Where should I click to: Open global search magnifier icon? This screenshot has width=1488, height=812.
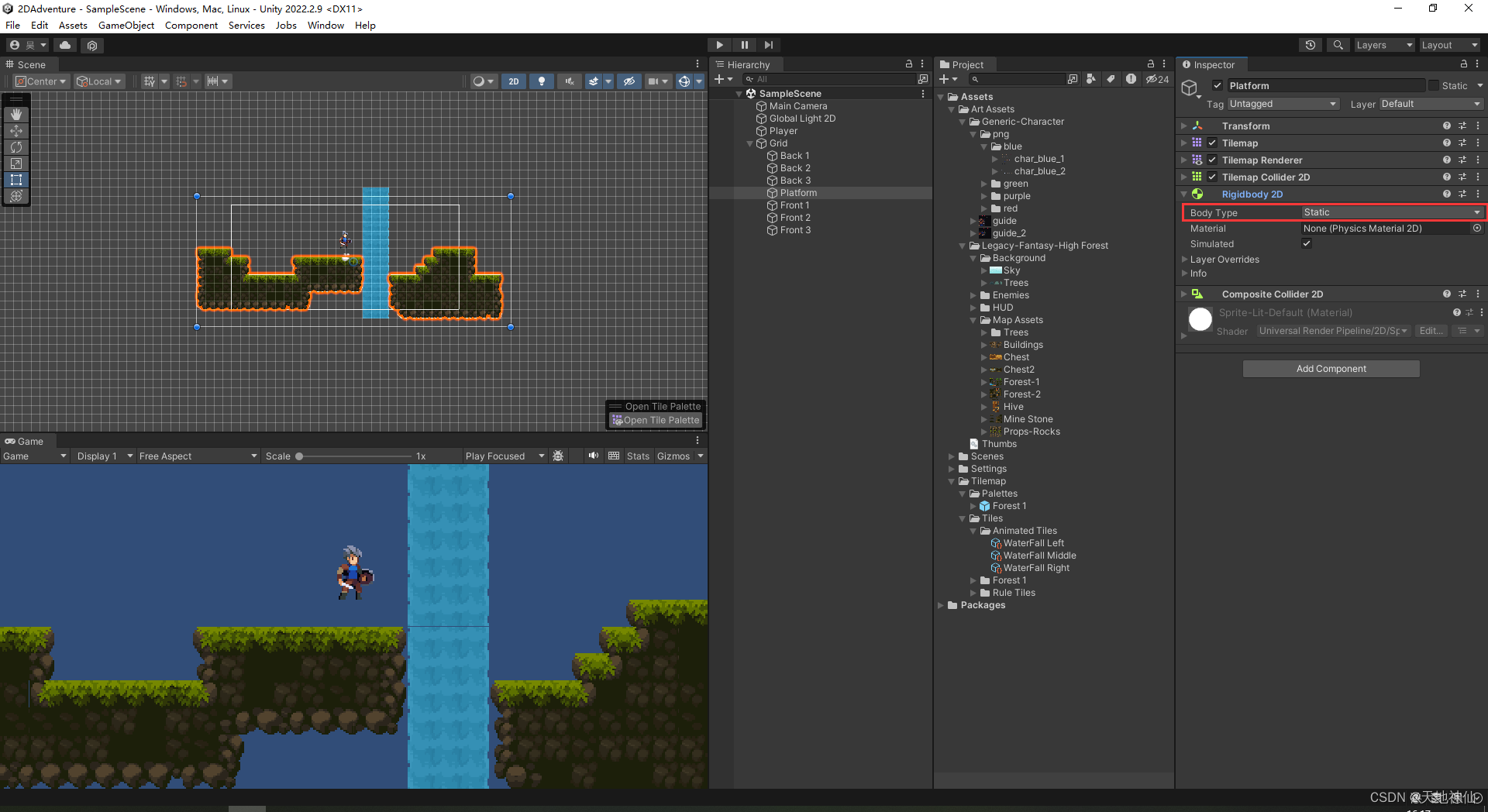point(1338,45)
